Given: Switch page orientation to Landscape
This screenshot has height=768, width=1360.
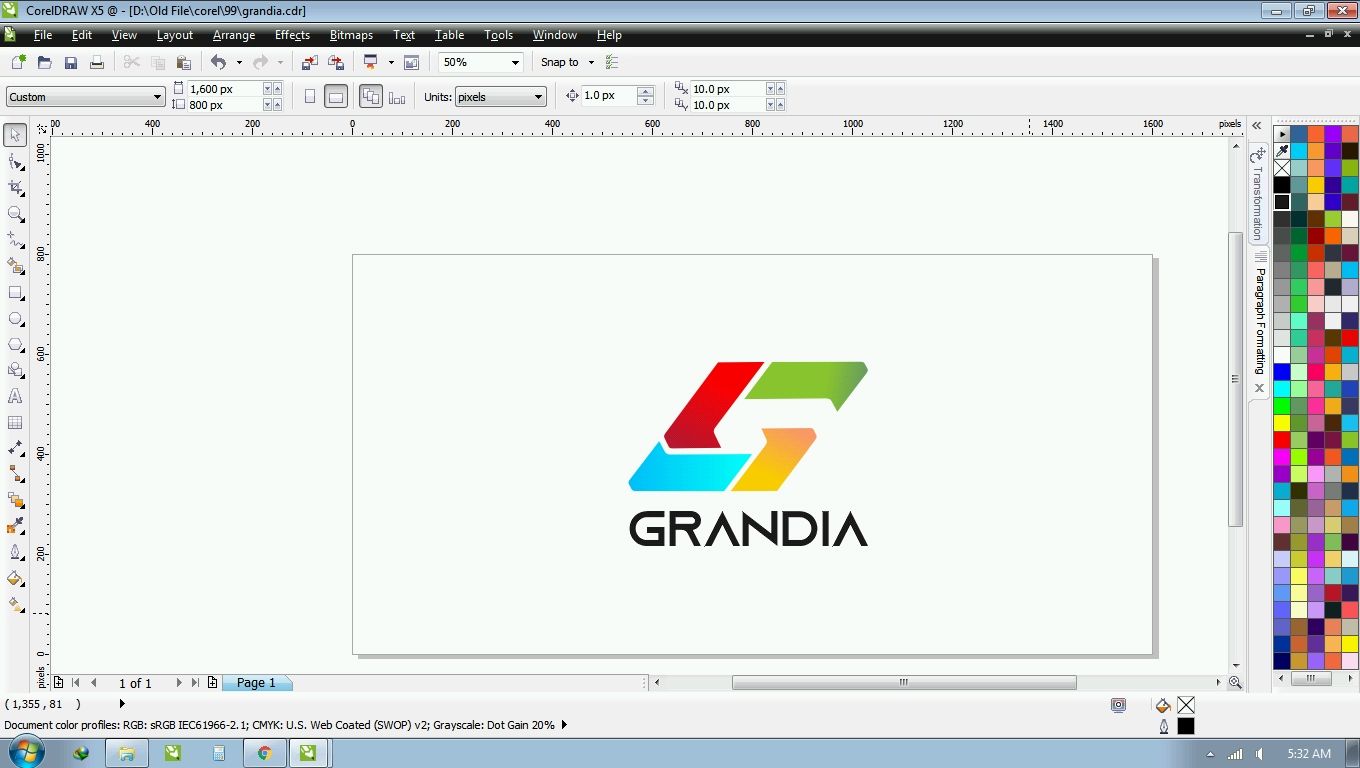Looking at the screenshot, I should pyautogui.click(x=336, y=97).
